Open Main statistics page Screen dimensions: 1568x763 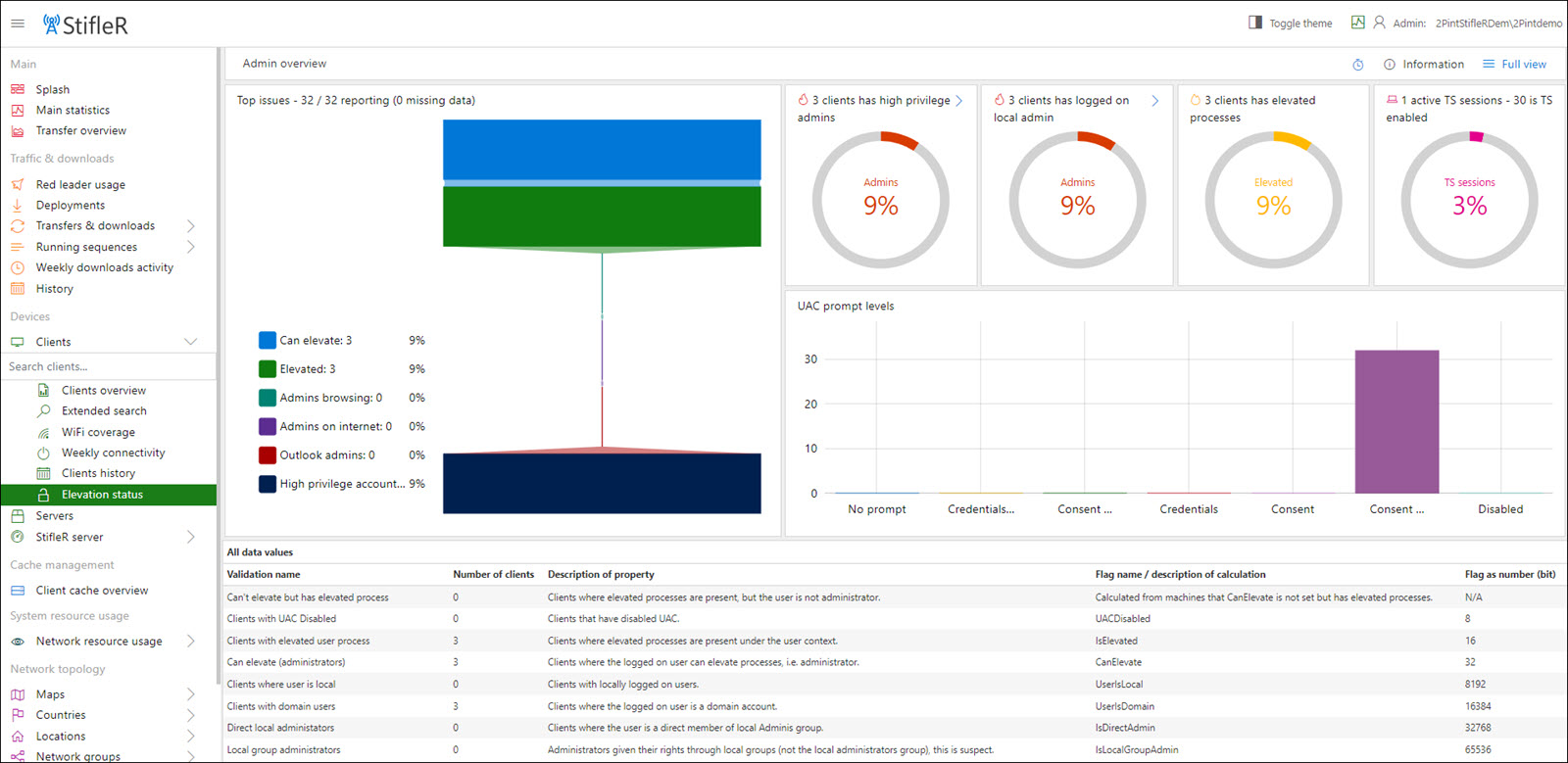coord(73,111)
